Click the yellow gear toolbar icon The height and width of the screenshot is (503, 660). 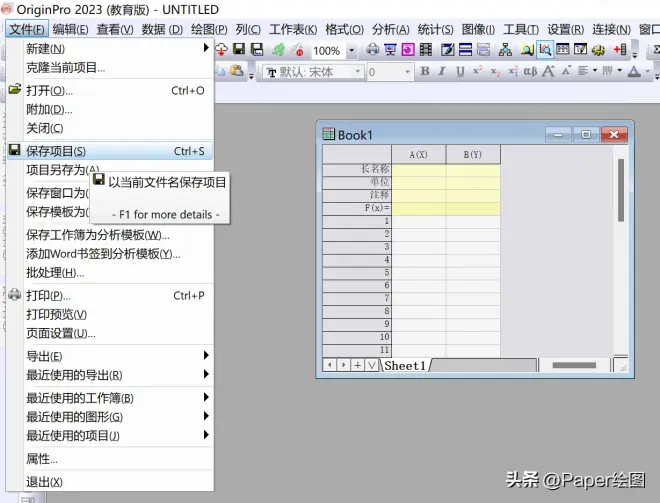(598, 50)
